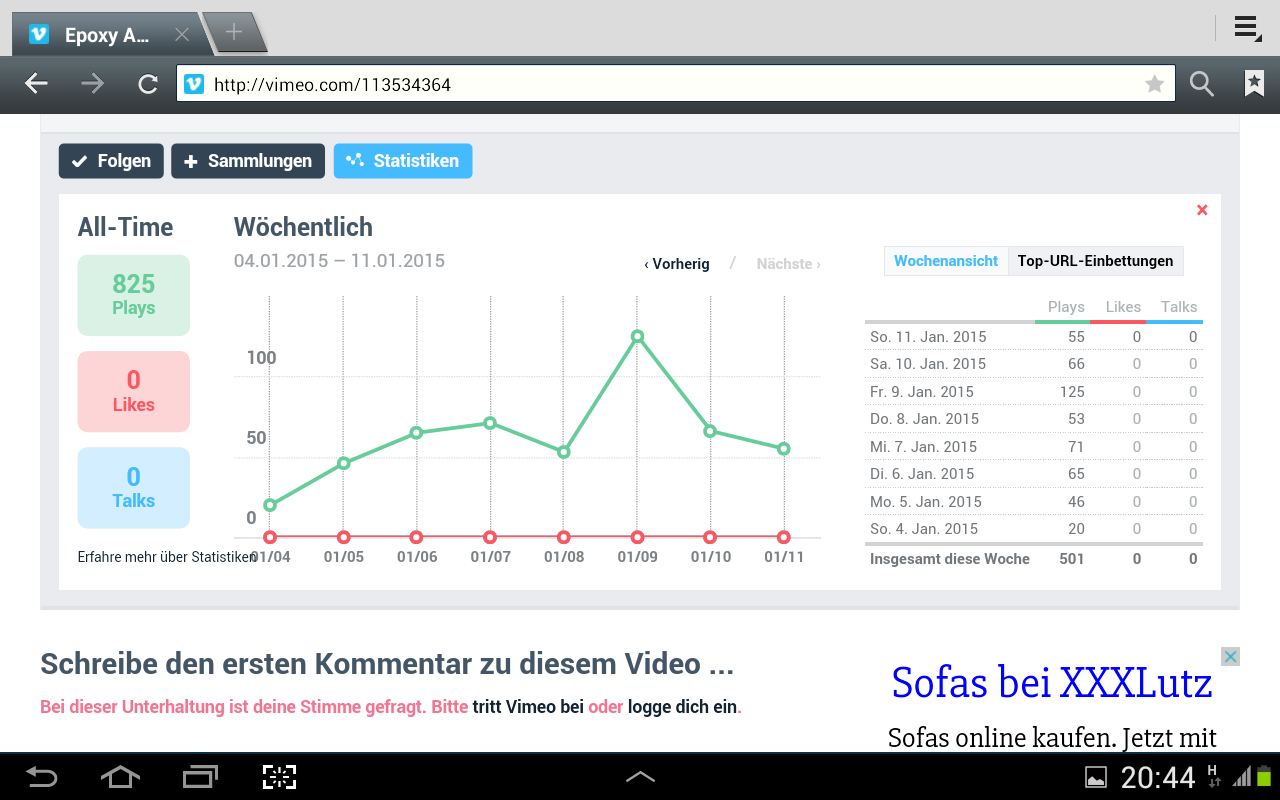
Task: Open a new browser tab
Action: (x=234, y=32)
